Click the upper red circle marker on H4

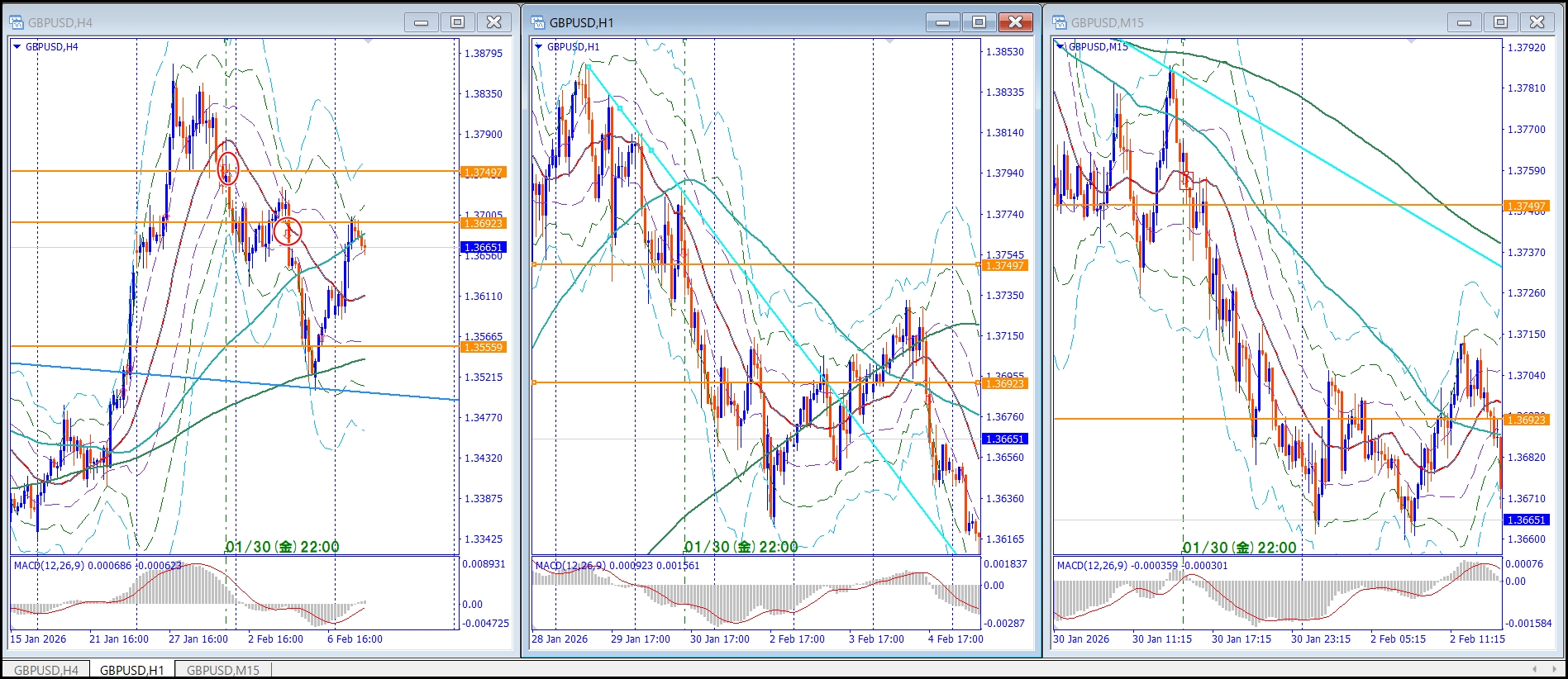coord(228,169)
